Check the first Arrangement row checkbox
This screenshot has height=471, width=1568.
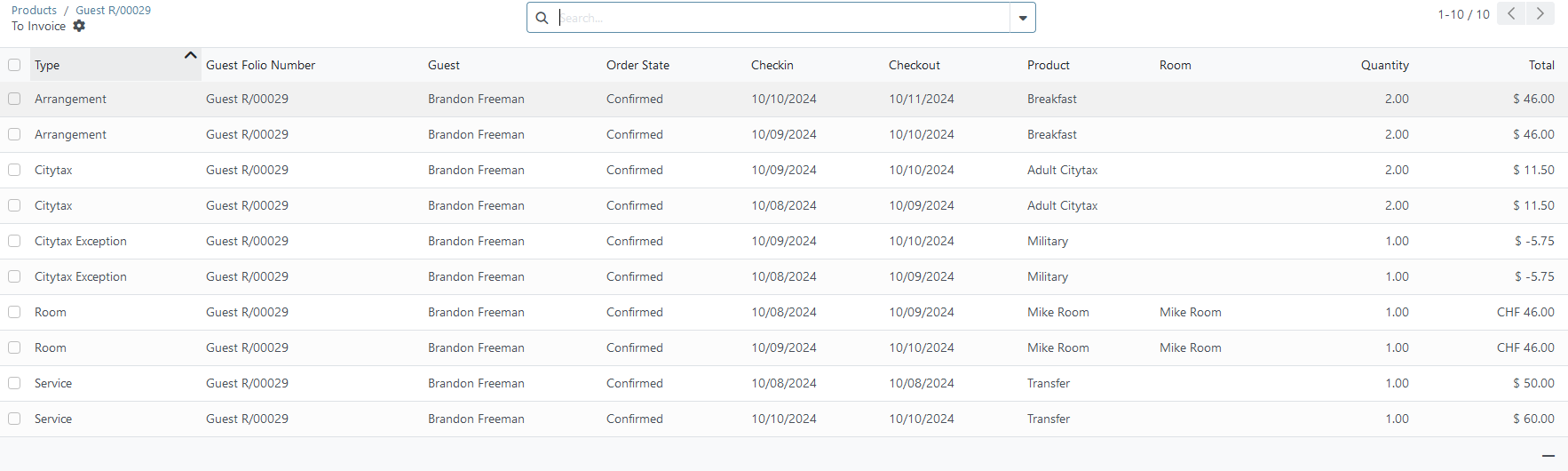click(14, 99)
